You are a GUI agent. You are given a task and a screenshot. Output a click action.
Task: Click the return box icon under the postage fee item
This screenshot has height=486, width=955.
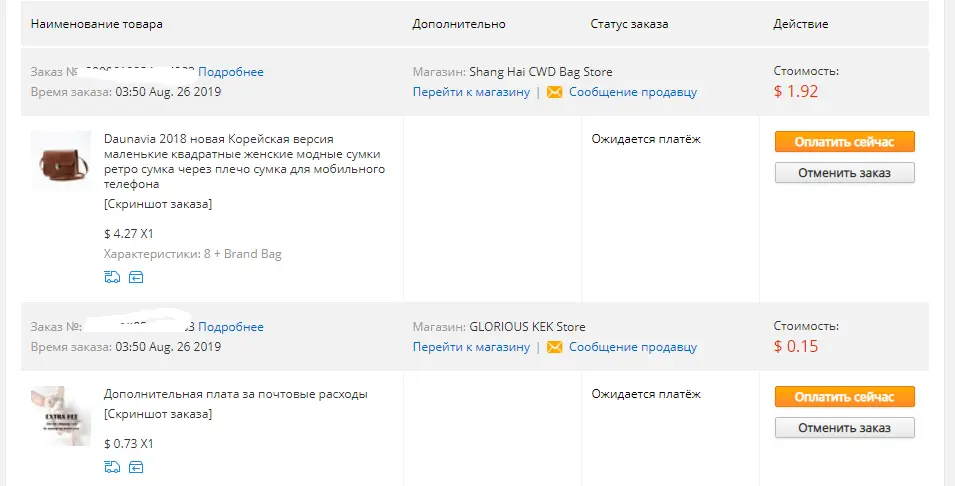click(x=136, y=467)
